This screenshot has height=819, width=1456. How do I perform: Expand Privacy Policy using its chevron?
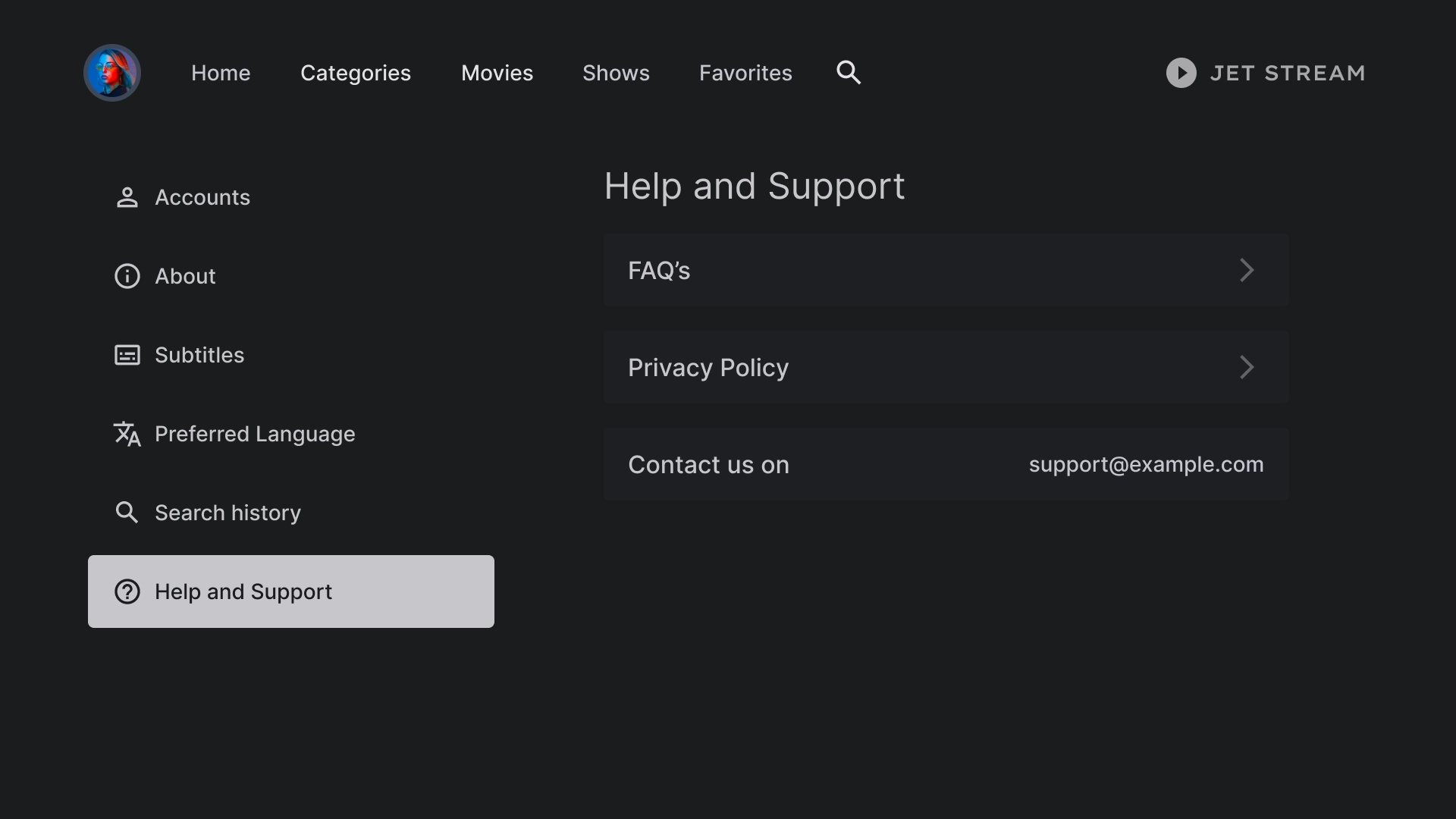(x=1247, y=367)
